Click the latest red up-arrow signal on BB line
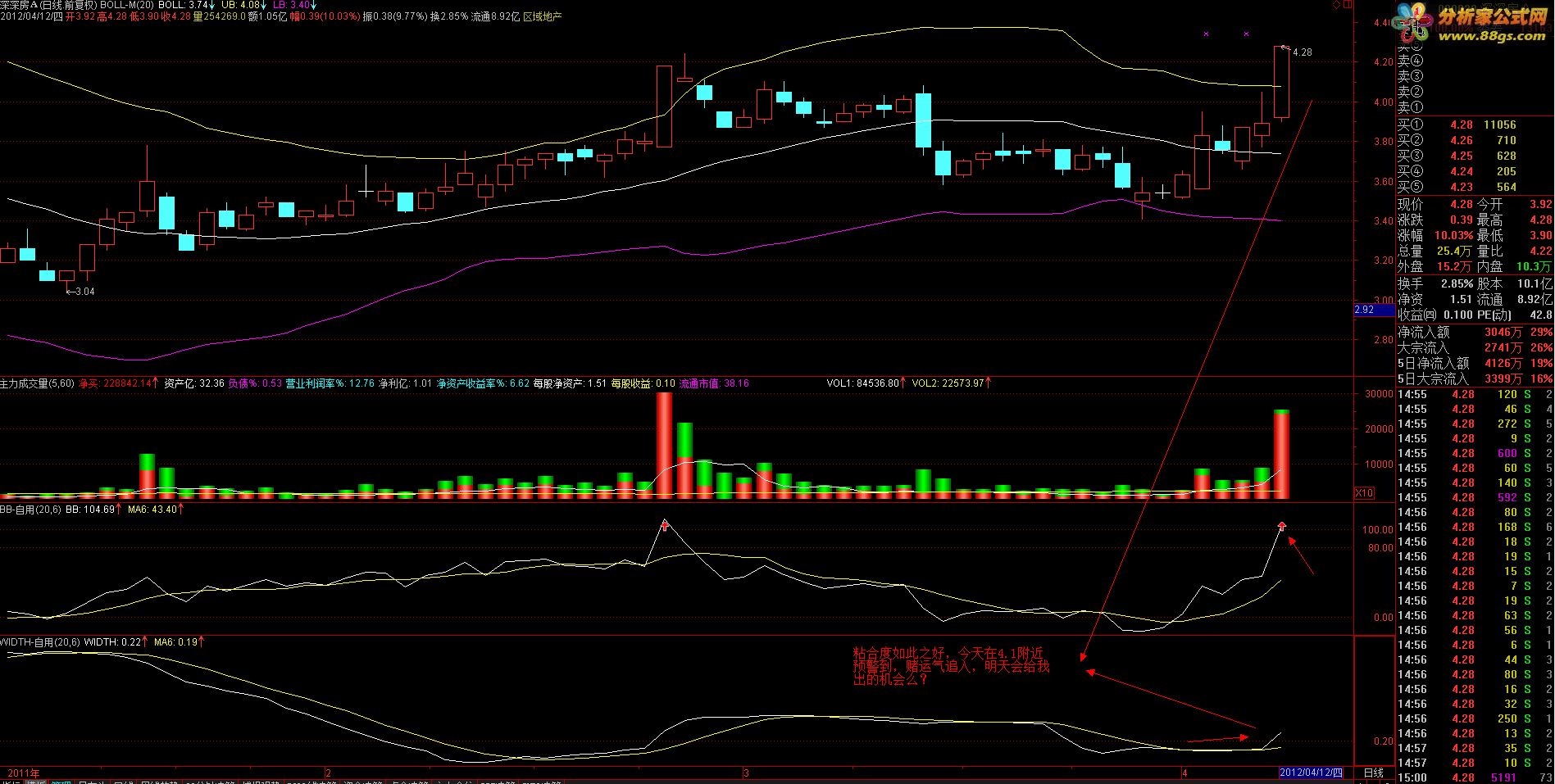The image size is (1555, 784). pyautogui.click(x=1282, y=526)
